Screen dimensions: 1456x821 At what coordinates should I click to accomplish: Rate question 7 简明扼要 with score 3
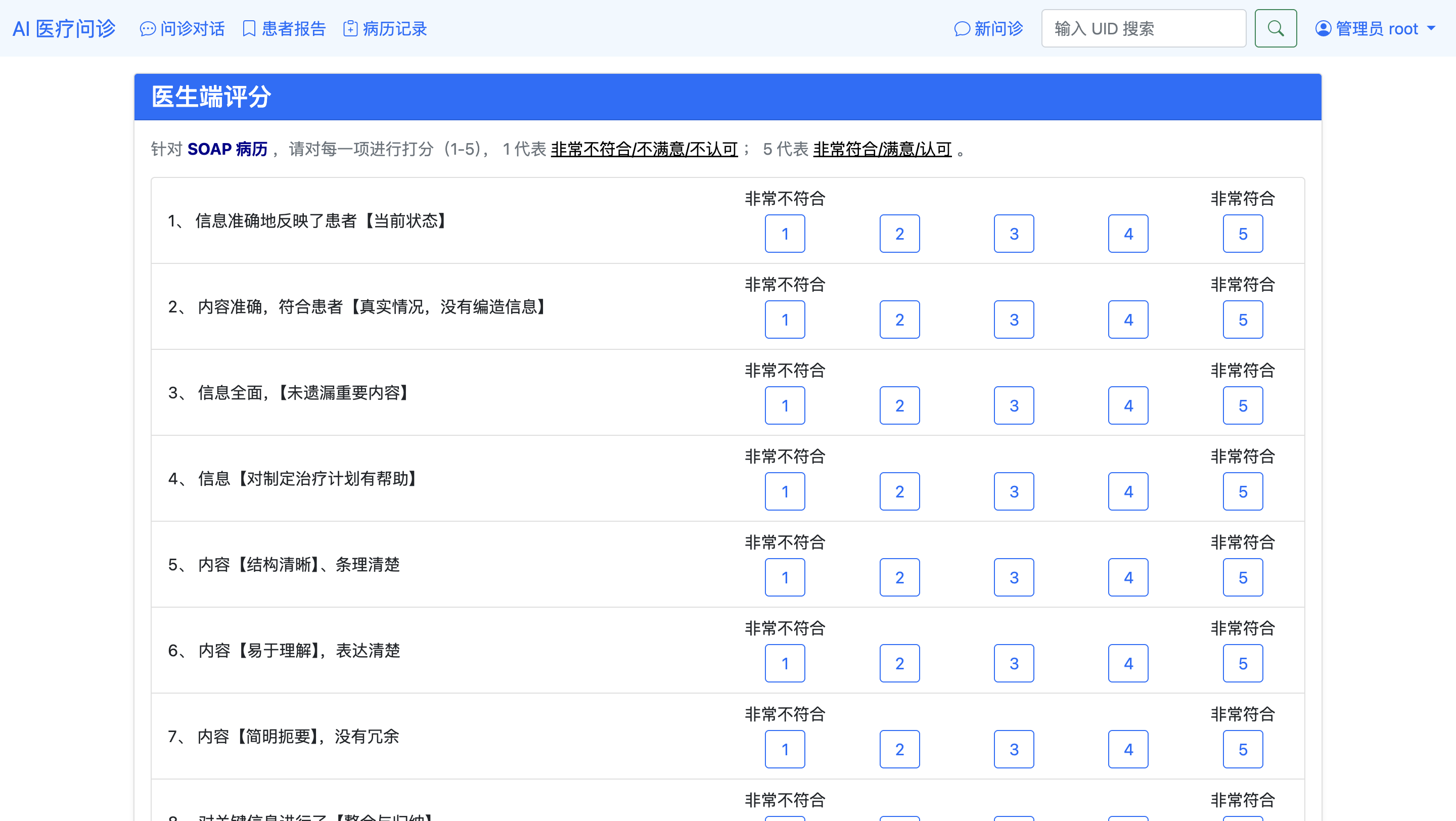tap(1014, 749)
